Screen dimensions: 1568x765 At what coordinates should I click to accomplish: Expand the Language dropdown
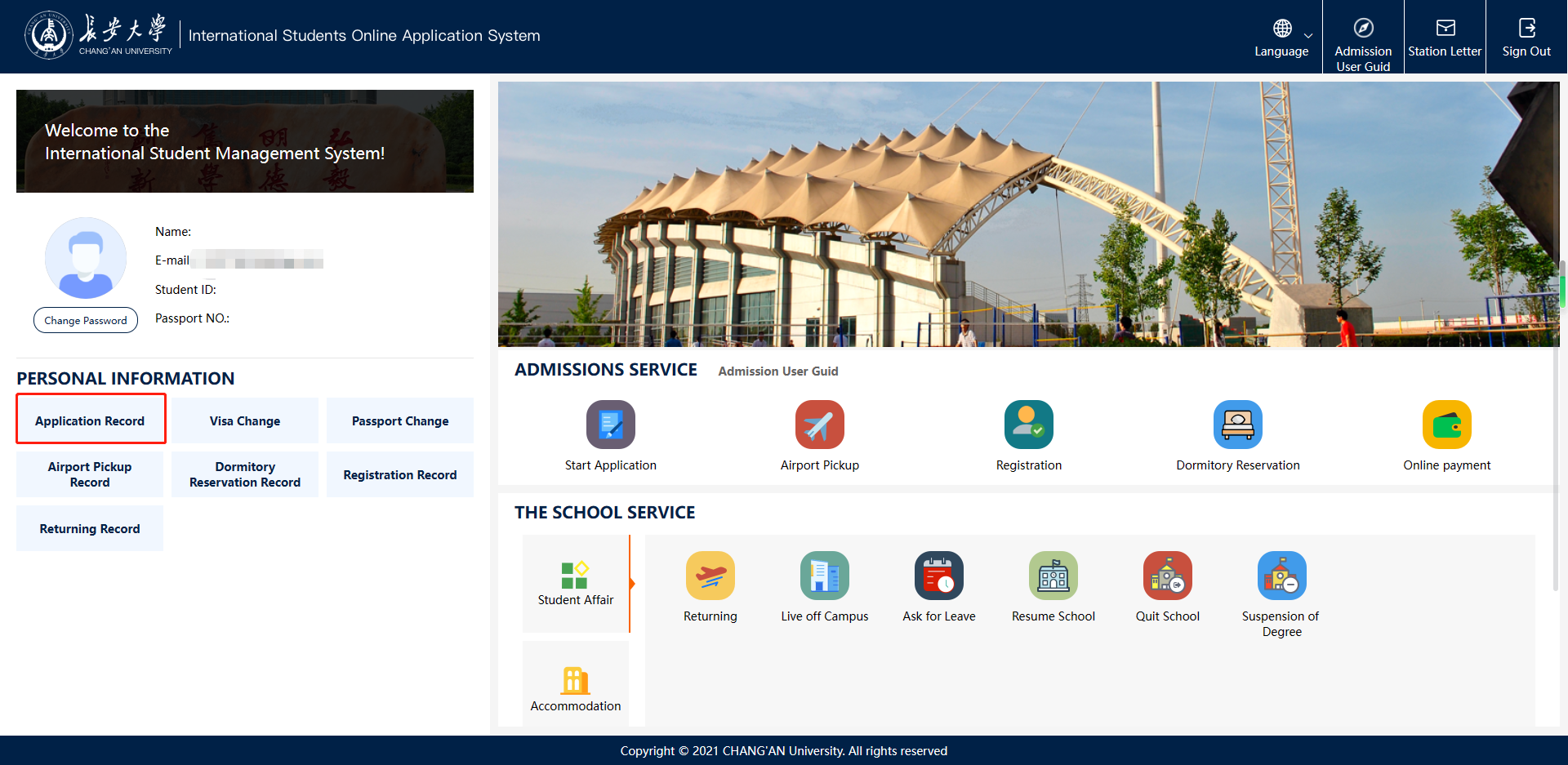click(x=1283, y=37)
